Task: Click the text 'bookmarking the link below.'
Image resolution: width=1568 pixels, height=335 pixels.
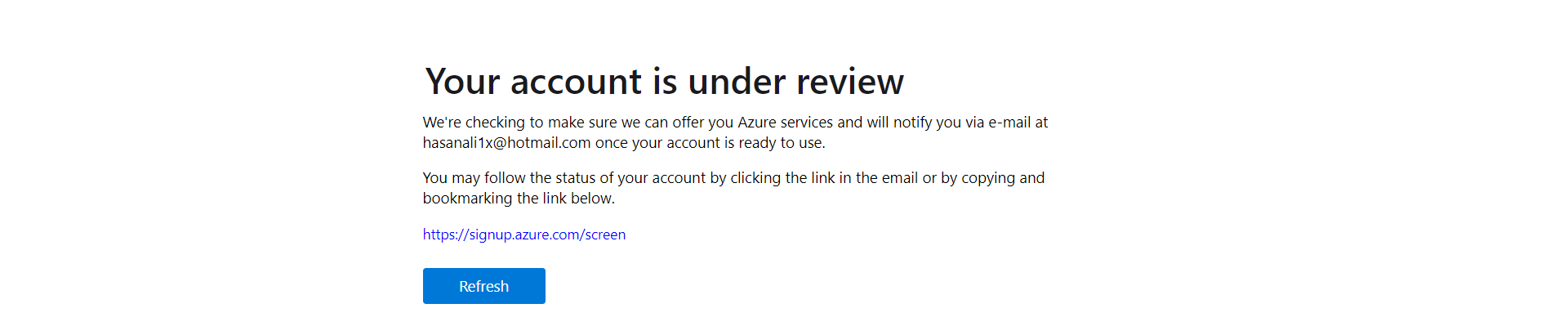Action: tap(519, 199)
